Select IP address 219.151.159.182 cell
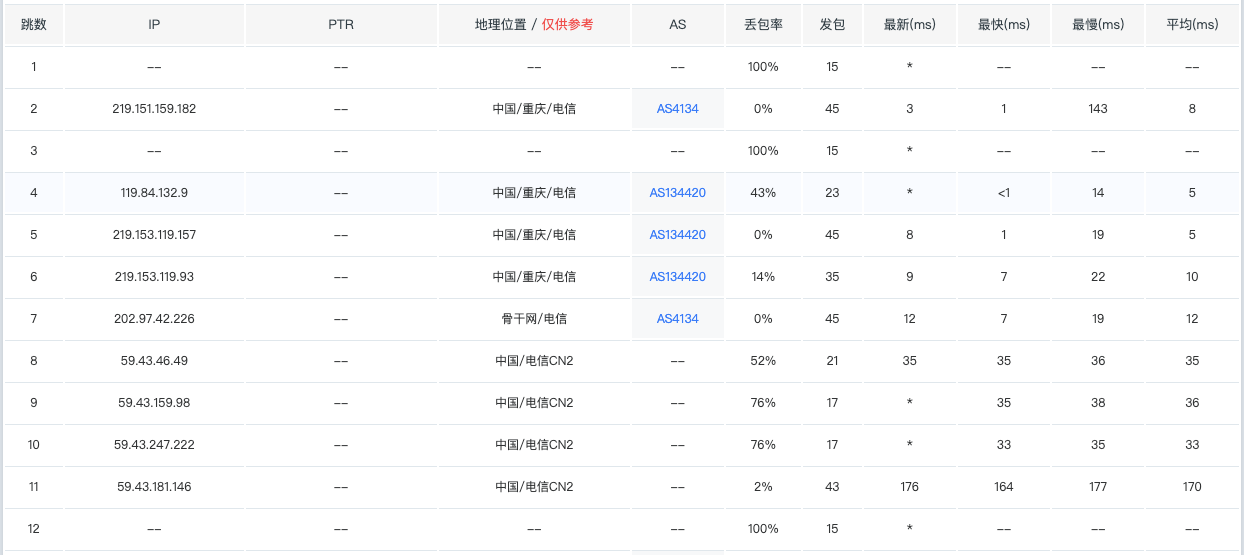The height and width of the screenshot is (555, 1244). coord(154,109)
